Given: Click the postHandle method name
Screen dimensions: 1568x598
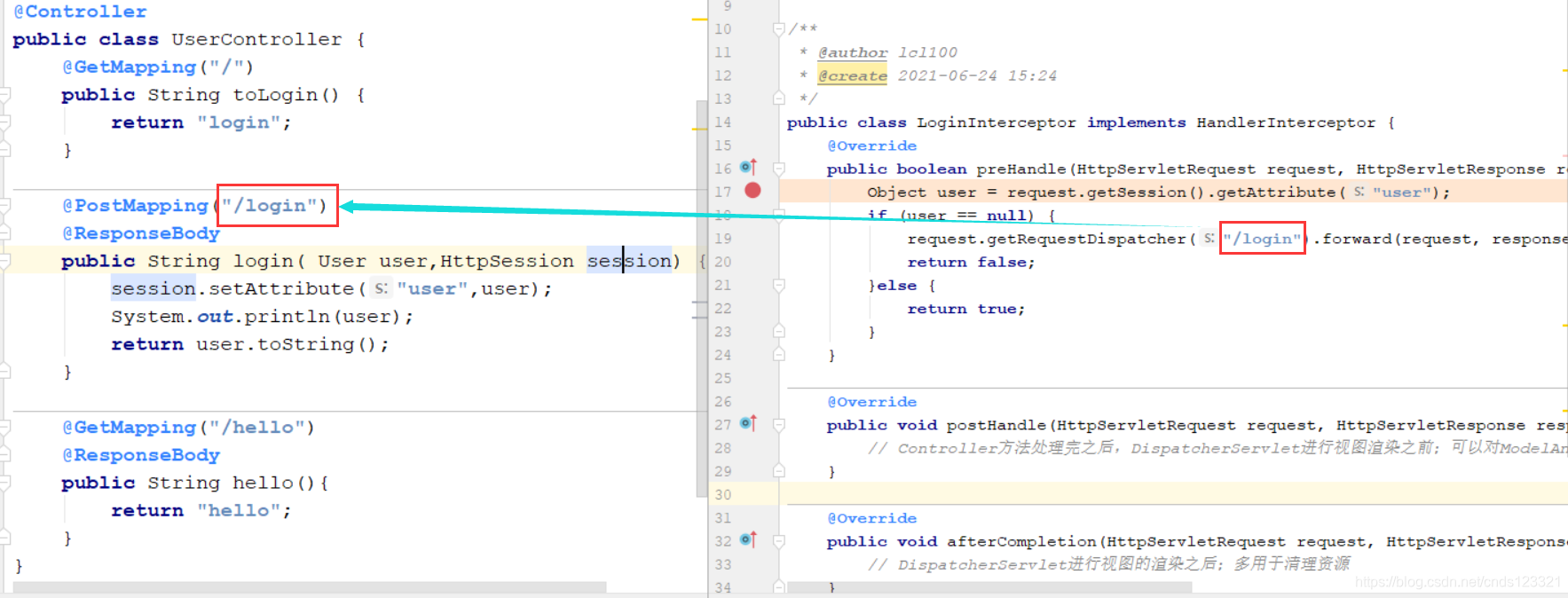Looking at the screenshot, I should point(997,425).
